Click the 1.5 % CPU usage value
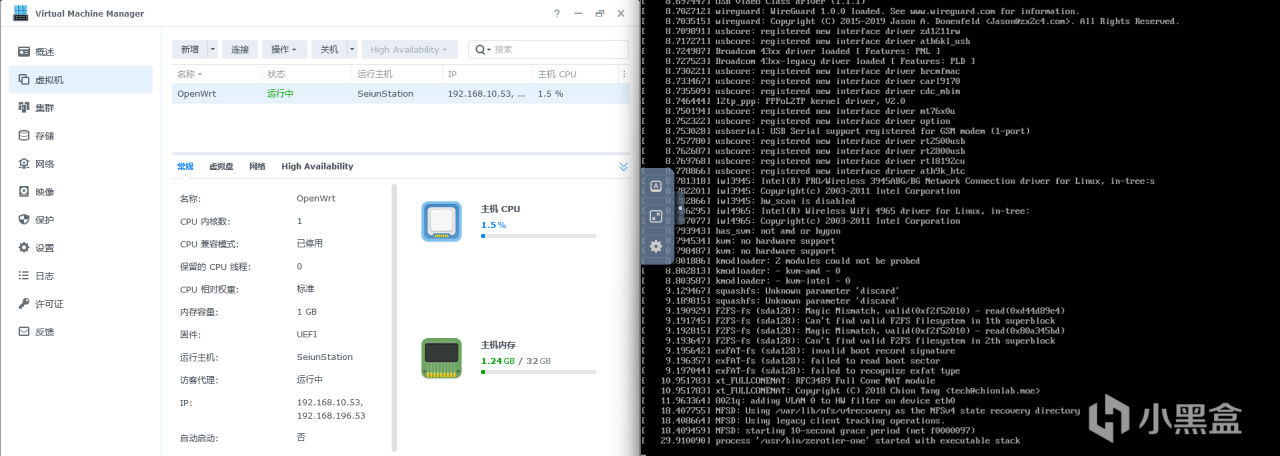The height and width of the screenshot is (456, 1280). 493,225
